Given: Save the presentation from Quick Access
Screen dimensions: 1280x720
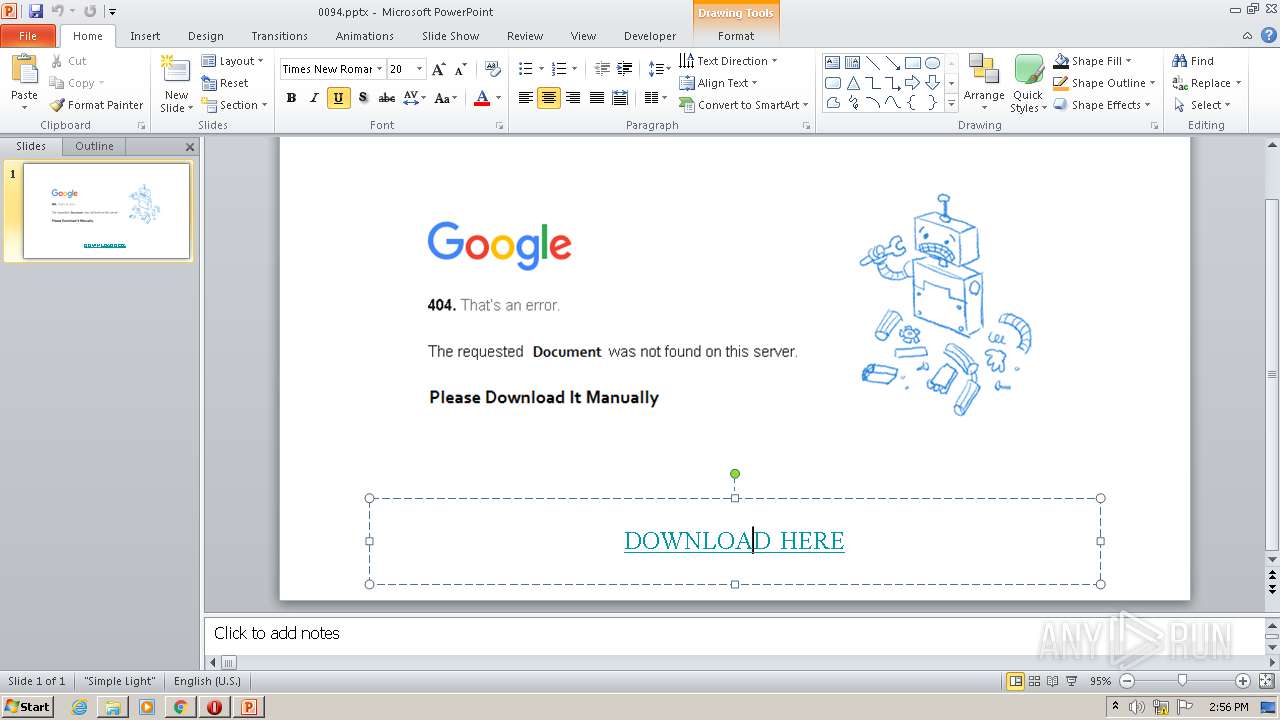Looking at the screenshot, I should pyautogui.click(x=36, y=11).
